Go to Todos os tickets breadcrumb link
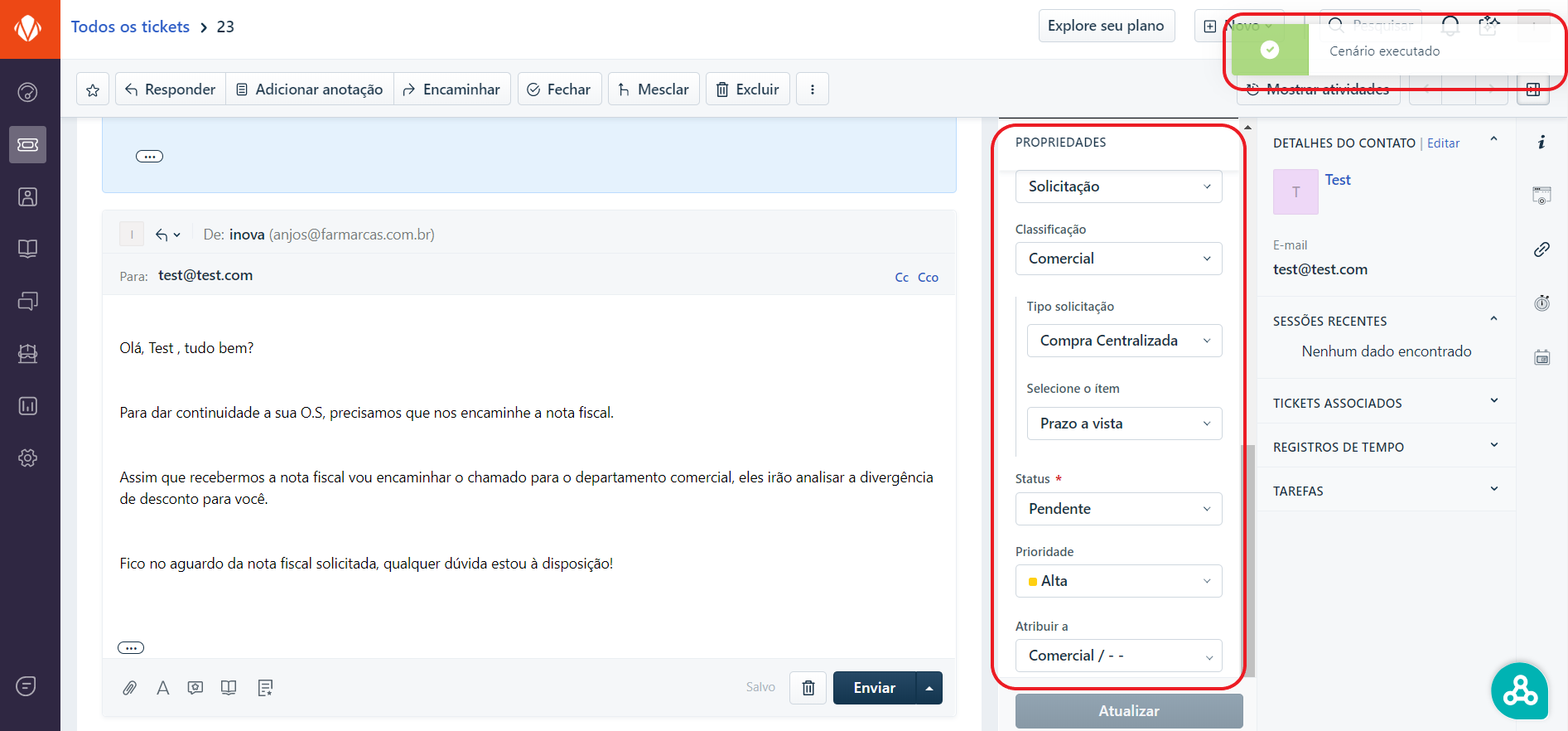 (x=130, y=27)
